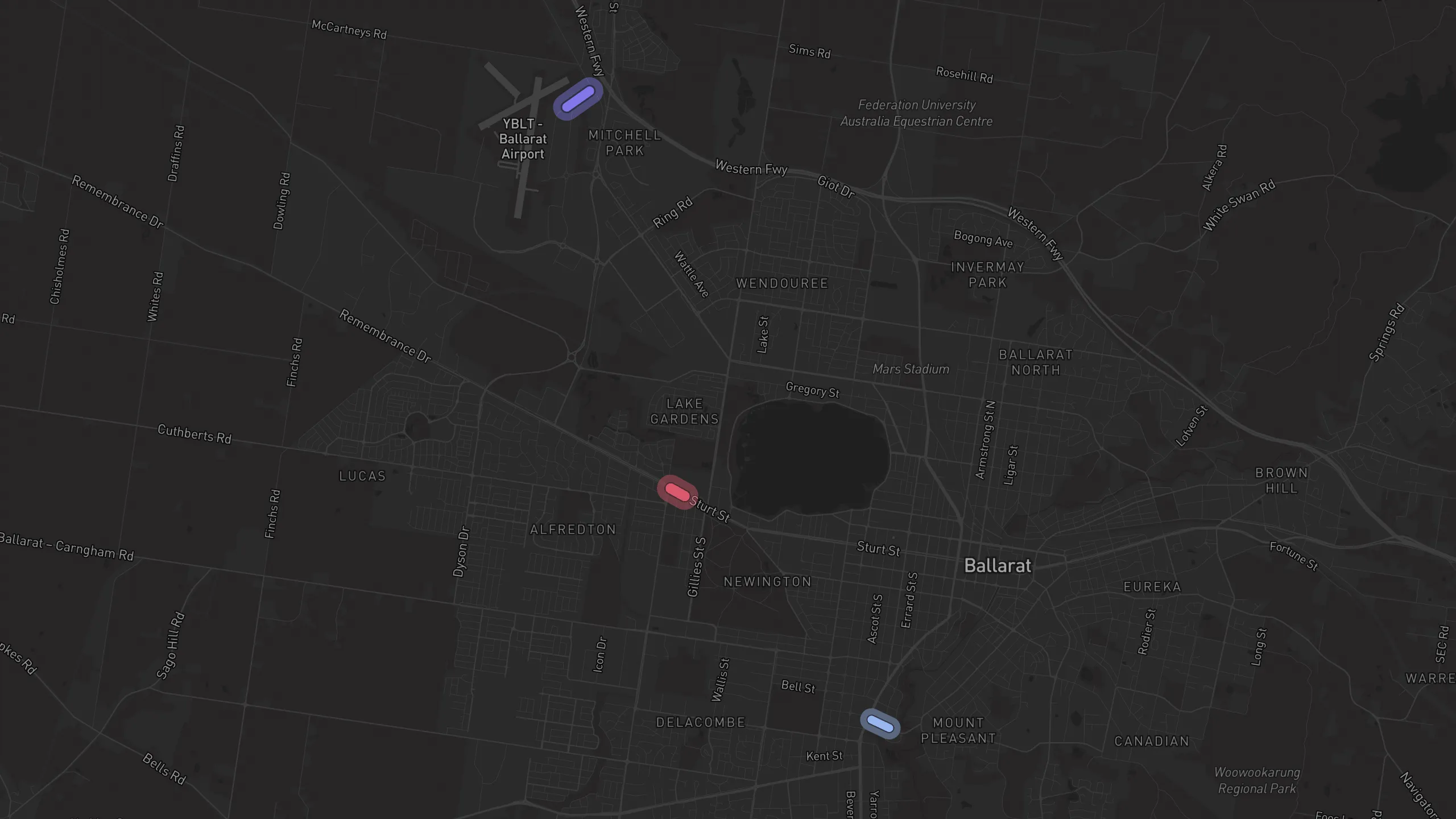Viewport: 1456px width, 819px height.
Task: Click the Rosehill Rd label
Action: pyautogui.click(x=965, y=75)
